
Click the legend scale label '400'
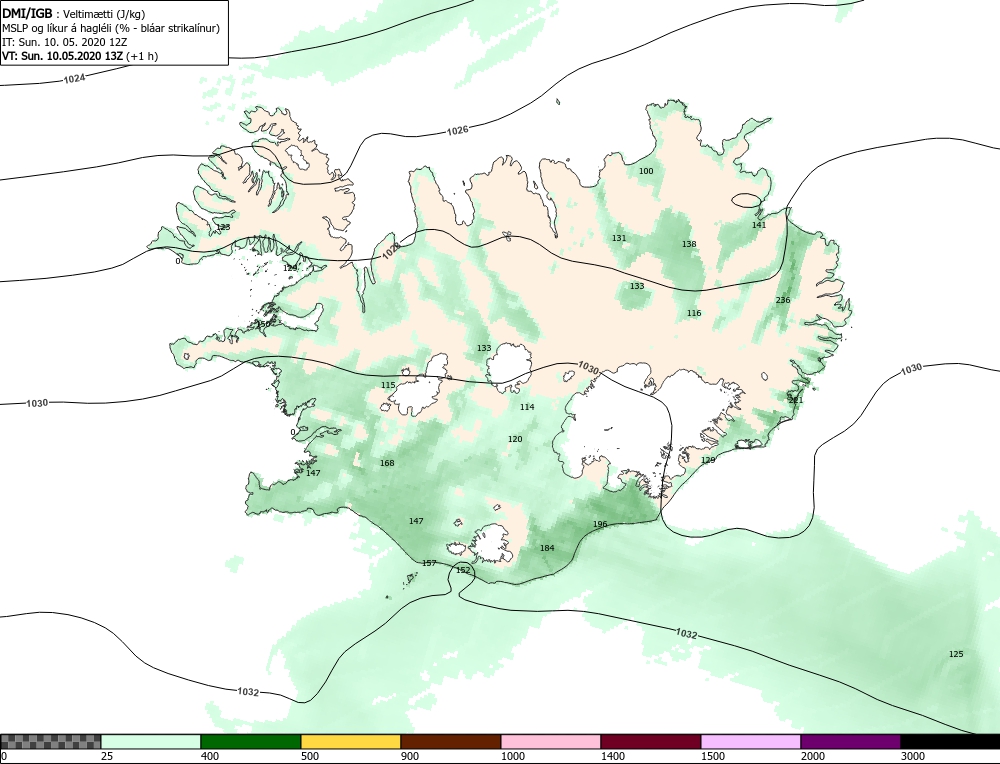(209, 756)
